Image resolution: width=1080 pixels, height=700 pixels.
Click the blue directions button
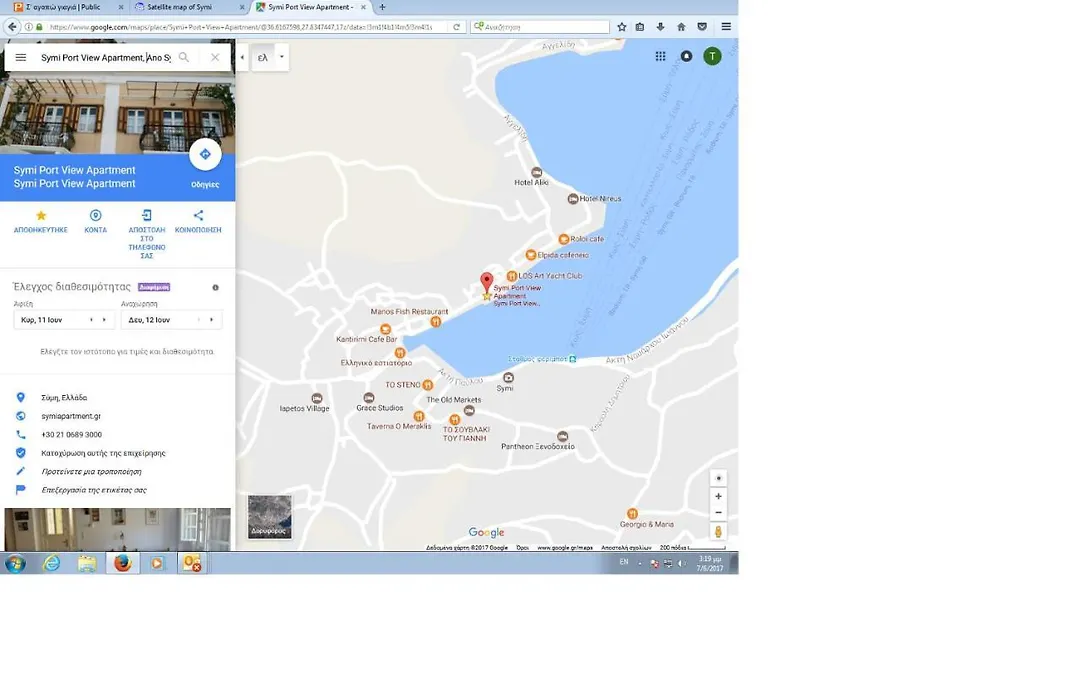[205, 154]
